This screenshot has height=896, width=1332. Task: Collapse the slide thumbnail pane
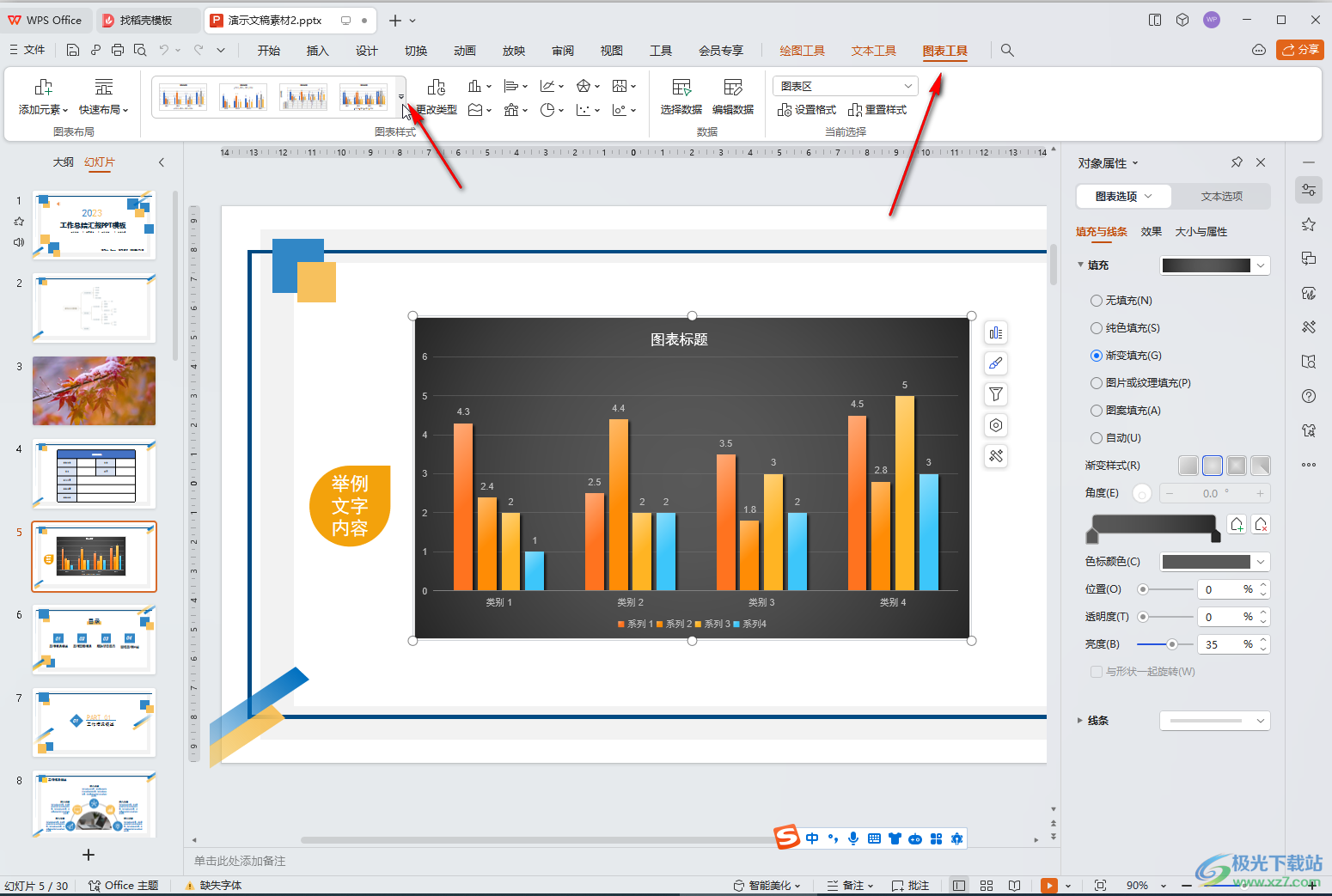click(161, 162)
